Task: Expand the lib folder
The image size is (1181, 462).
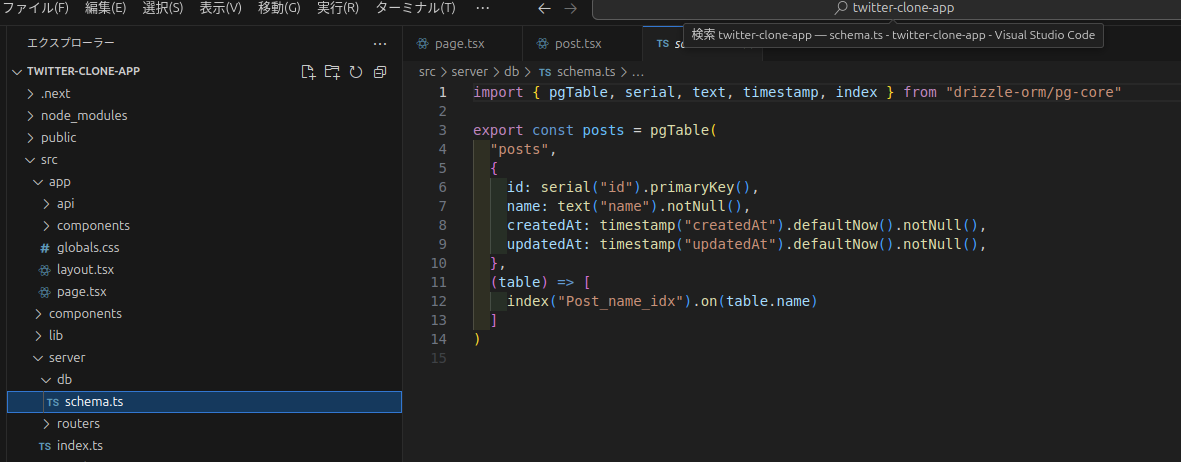Action: tap(205, 336)
